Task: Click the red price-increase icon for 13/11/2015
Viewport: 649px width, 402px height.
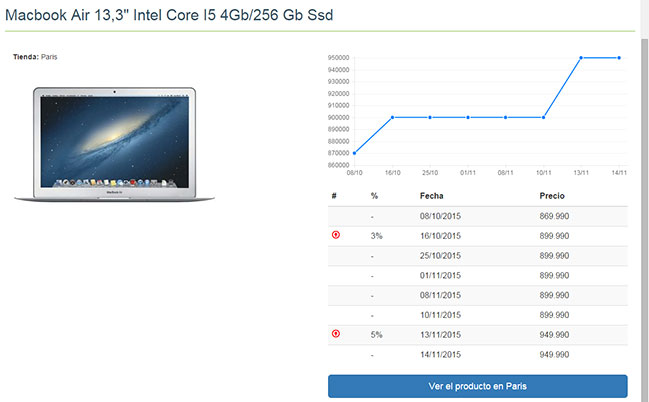Action: [x=335, y=333]
